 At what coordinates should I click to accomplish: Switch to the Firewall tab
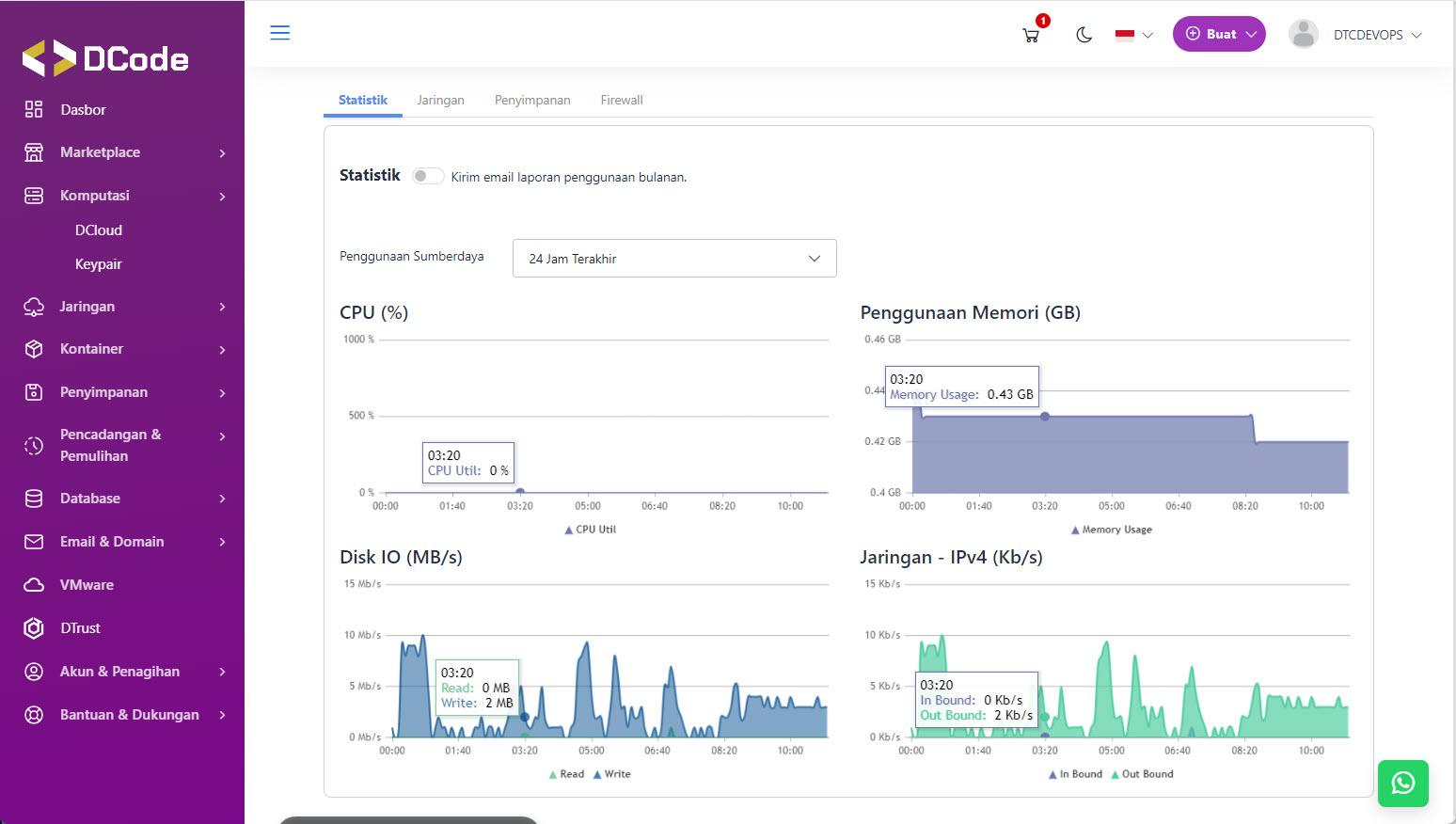[x=622, y=100]
